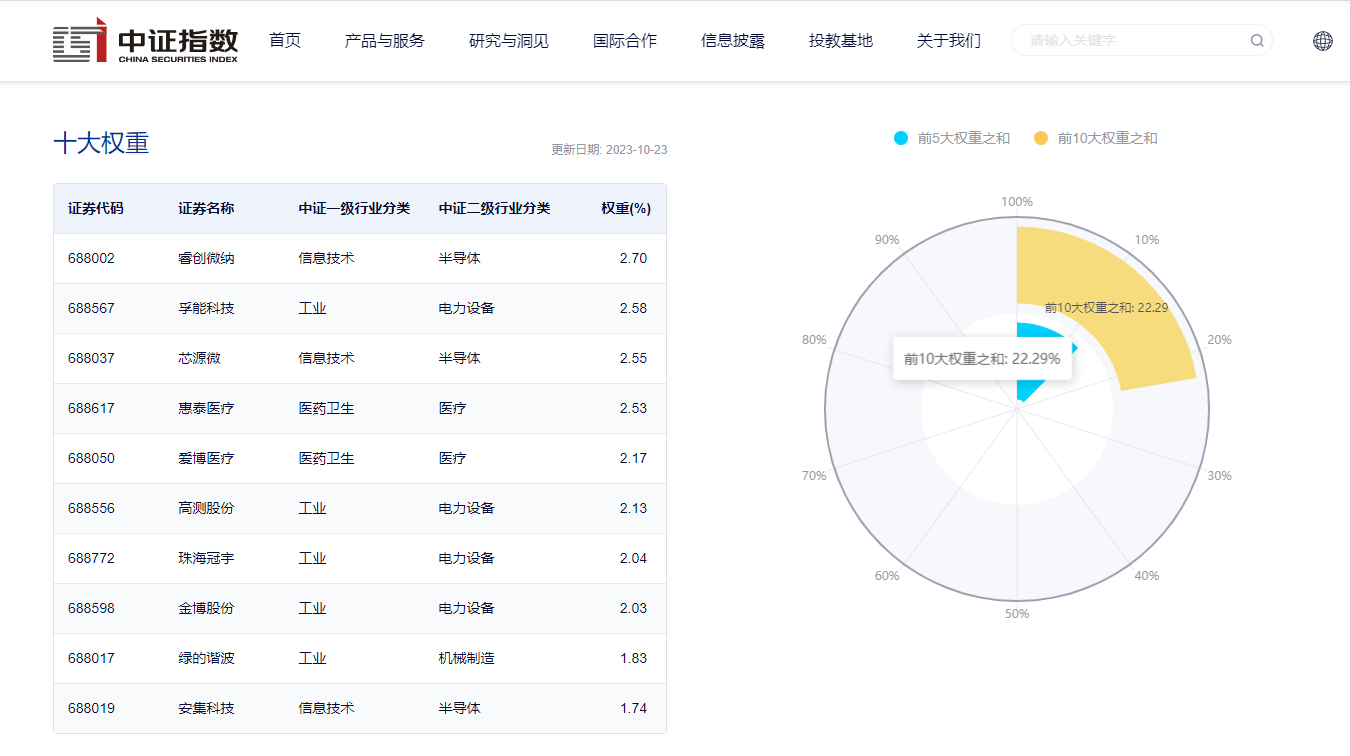Image resolution: width=1350 pixels, height=756 pixels.
Task: Open the 医药卫生 link for 惠泰医疗
Action: [x=325, y=407]
